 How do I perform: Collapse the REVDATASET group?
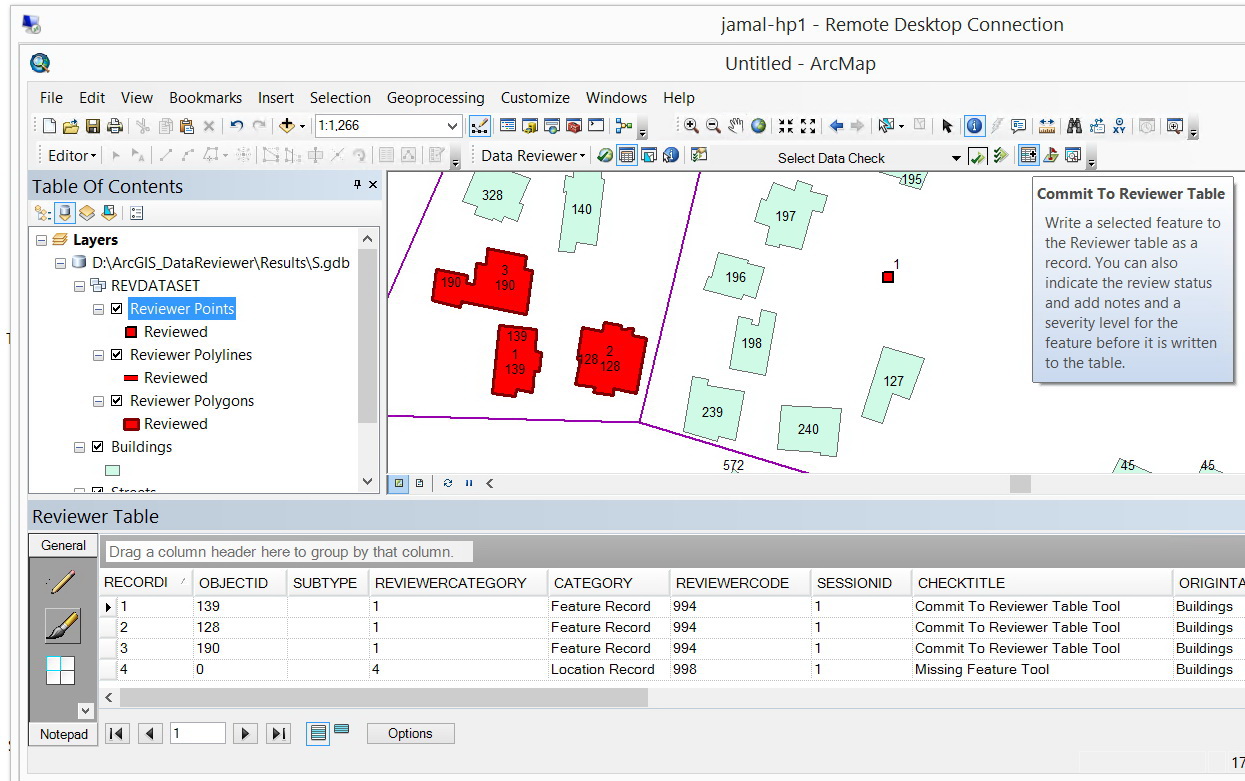point(79,286)
